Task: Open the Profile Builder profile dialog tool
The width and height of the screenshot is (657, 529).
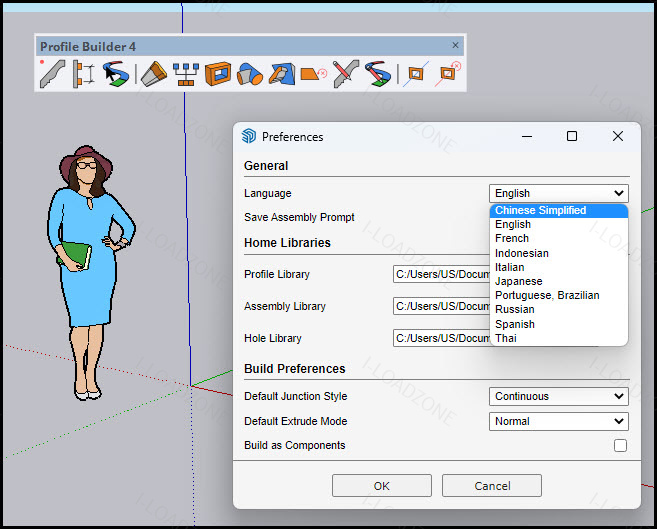Action: 52,74
